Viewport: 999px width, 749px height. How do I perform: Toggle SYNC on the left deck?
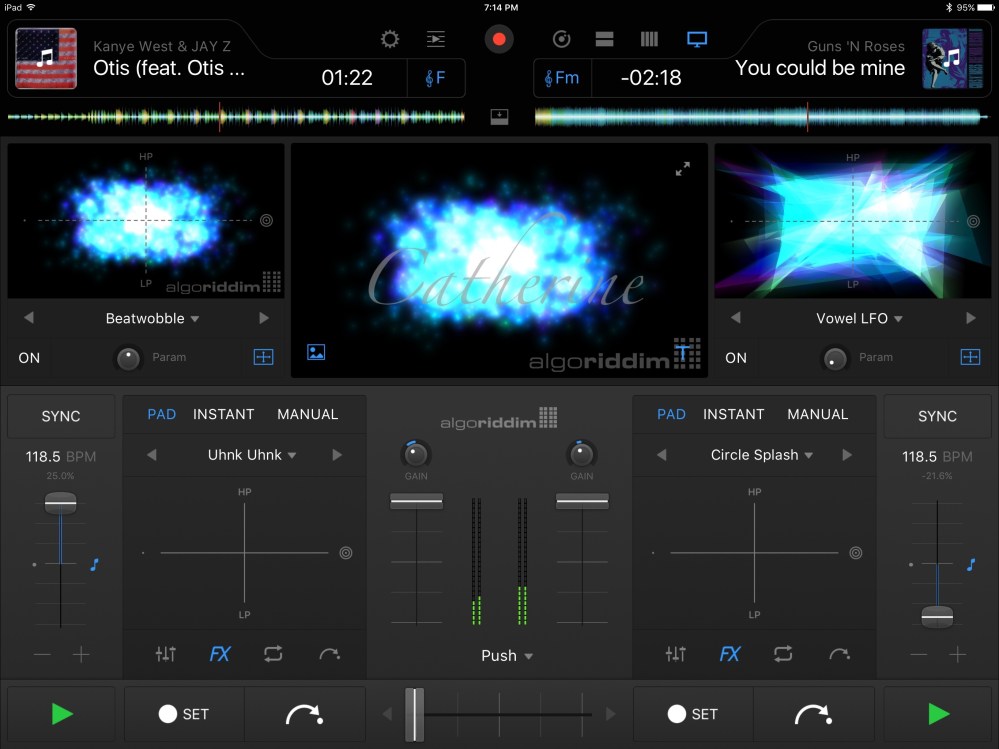point(61,416)
